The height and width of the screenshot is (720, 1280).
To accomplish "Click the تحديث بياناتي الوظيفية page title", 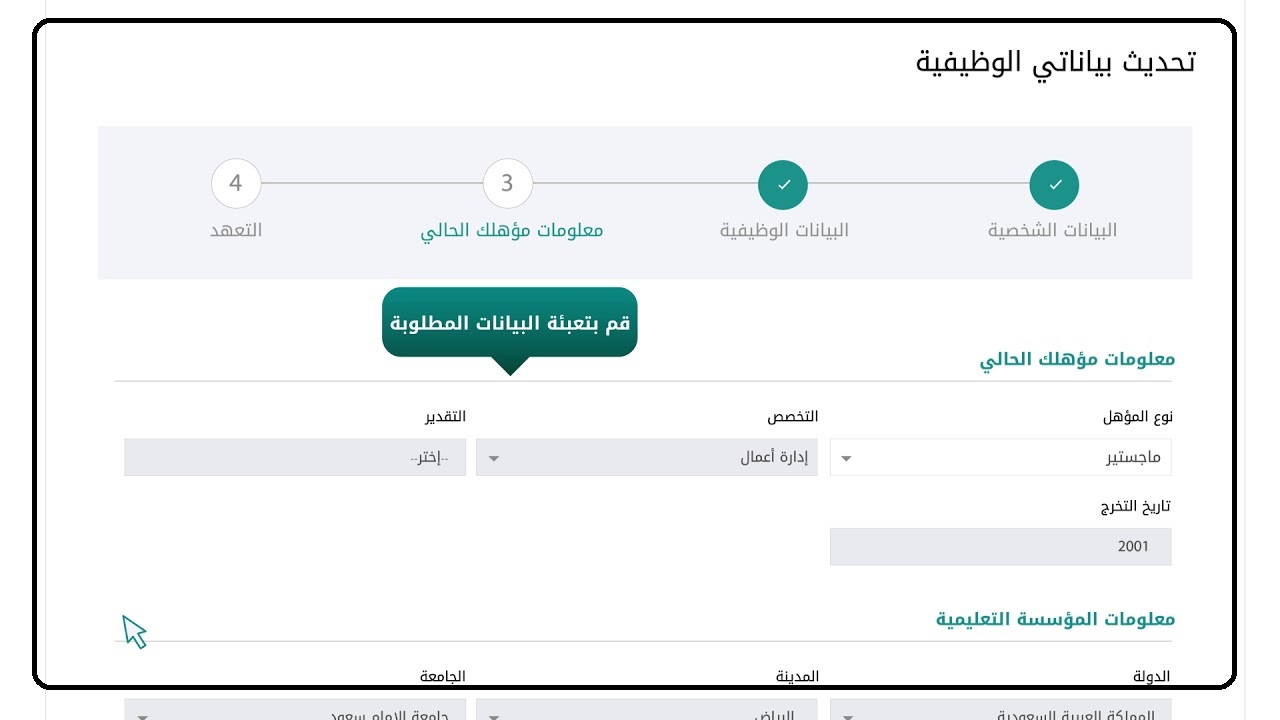I will pos(1056,62).
